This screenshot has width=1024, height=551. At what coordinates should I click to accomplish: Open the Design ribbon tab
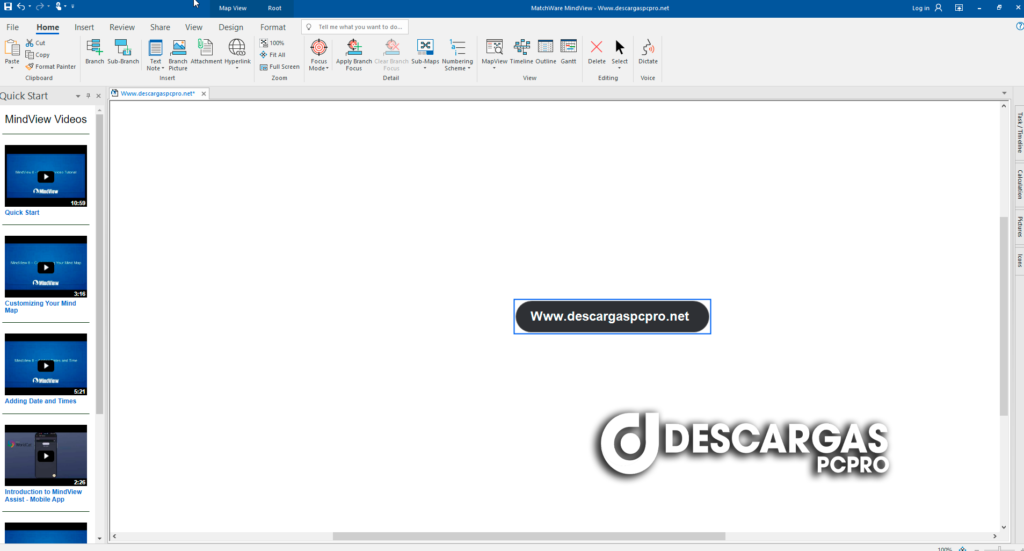tap(231, 27)
